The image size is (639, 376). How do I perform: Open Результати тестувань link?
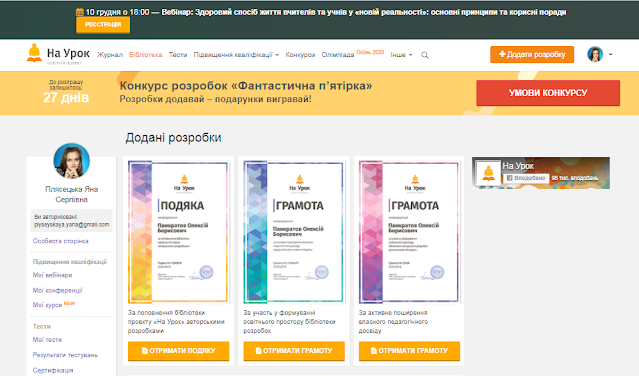click(65, 355)
